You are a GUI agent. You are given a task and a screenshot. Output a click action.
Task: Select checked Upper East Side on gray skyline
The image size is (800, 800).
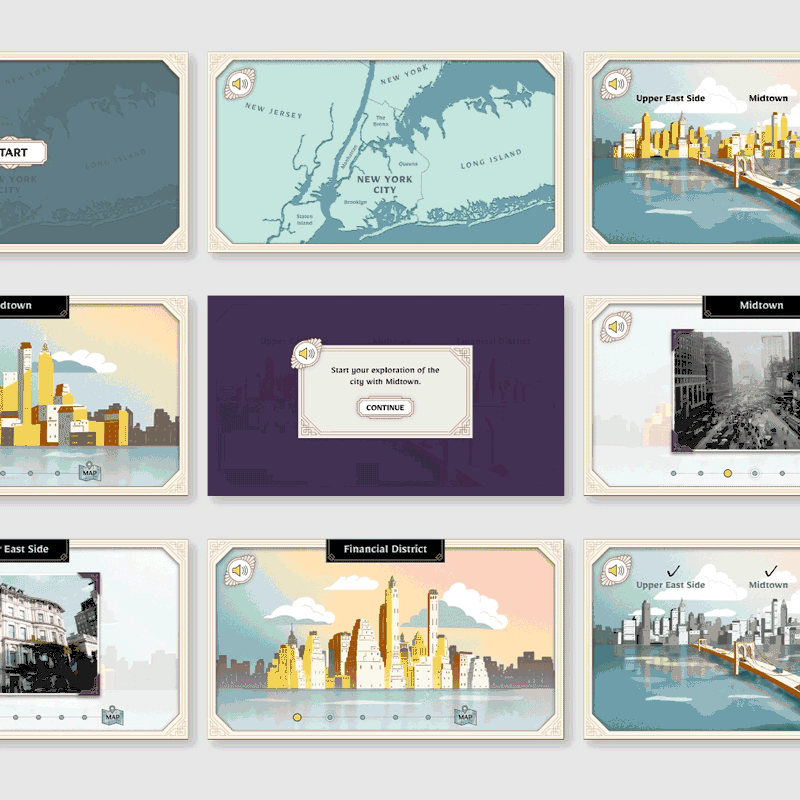click(670, 585)
